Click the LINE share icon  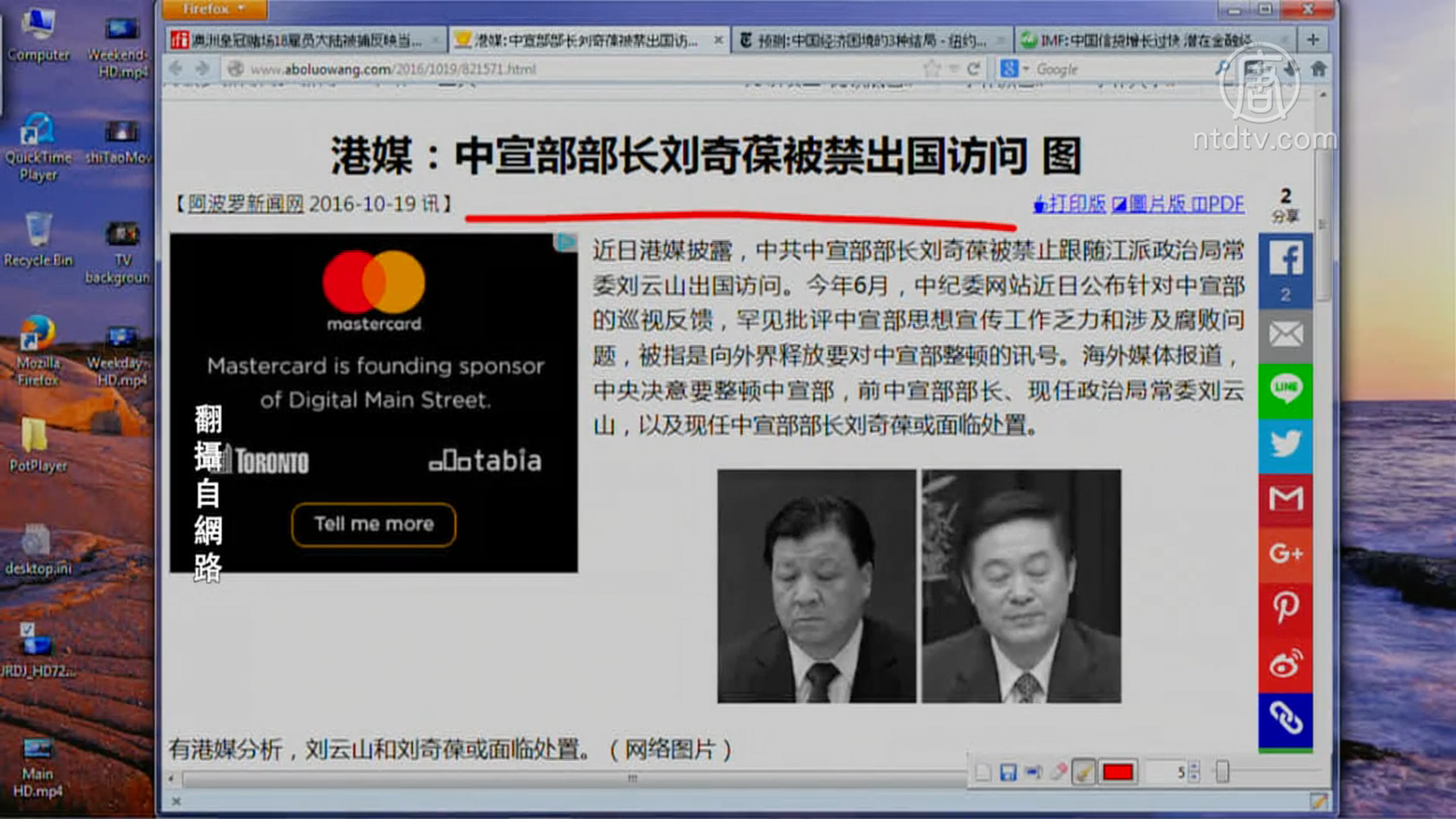pyautogui.click(x=1285, y=389)
